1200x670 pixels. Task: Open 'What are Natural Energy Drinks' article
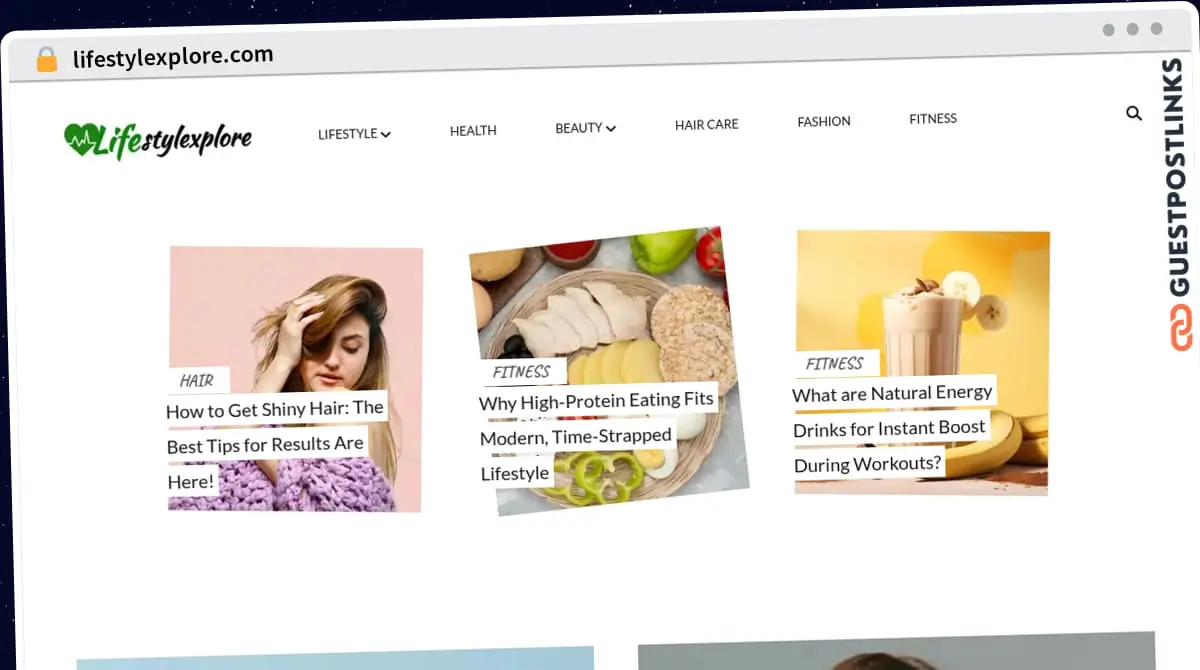[892, 428]
